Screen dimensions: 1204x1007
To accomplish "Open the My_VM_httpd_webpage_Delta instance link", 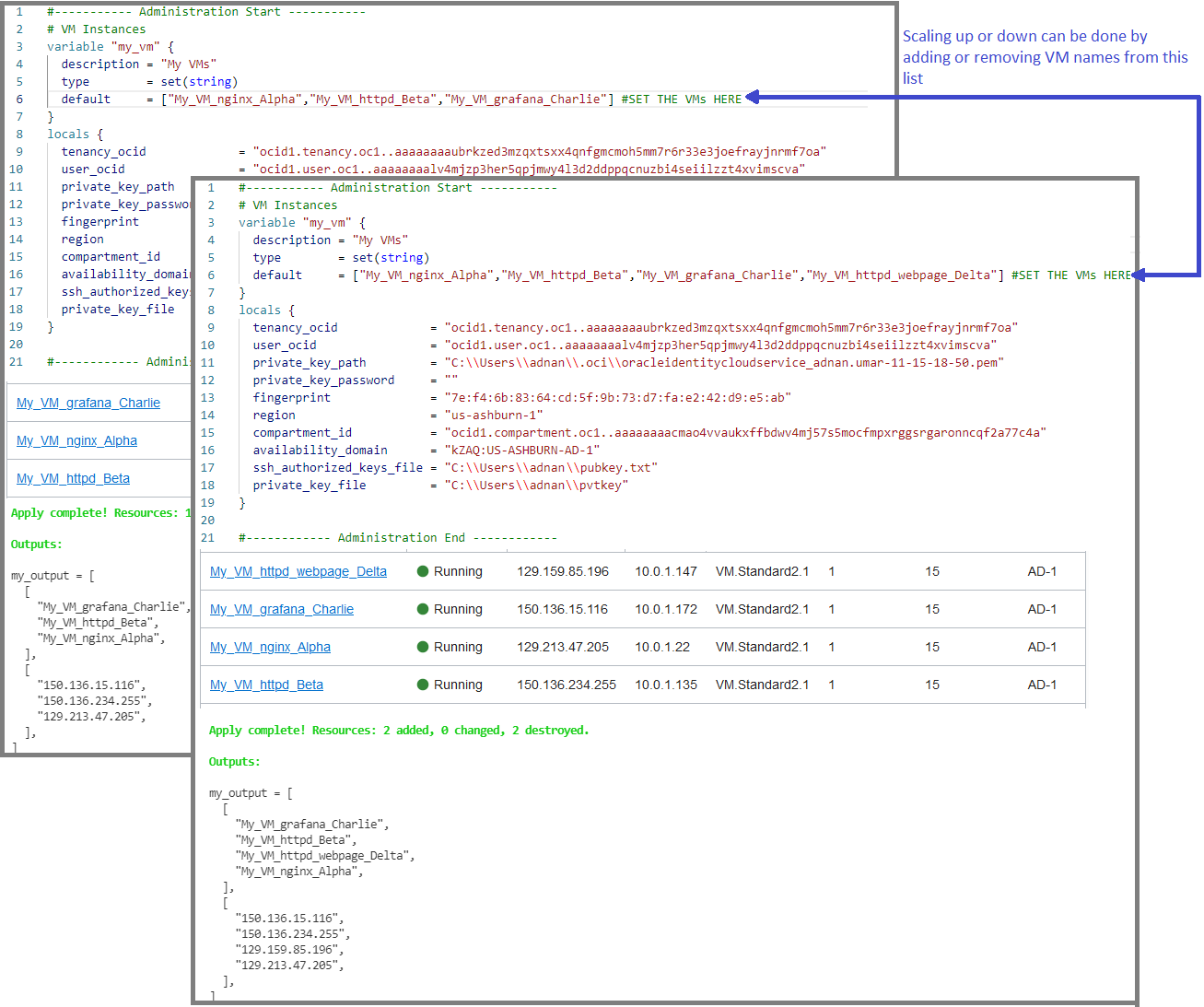I will 298,571.
